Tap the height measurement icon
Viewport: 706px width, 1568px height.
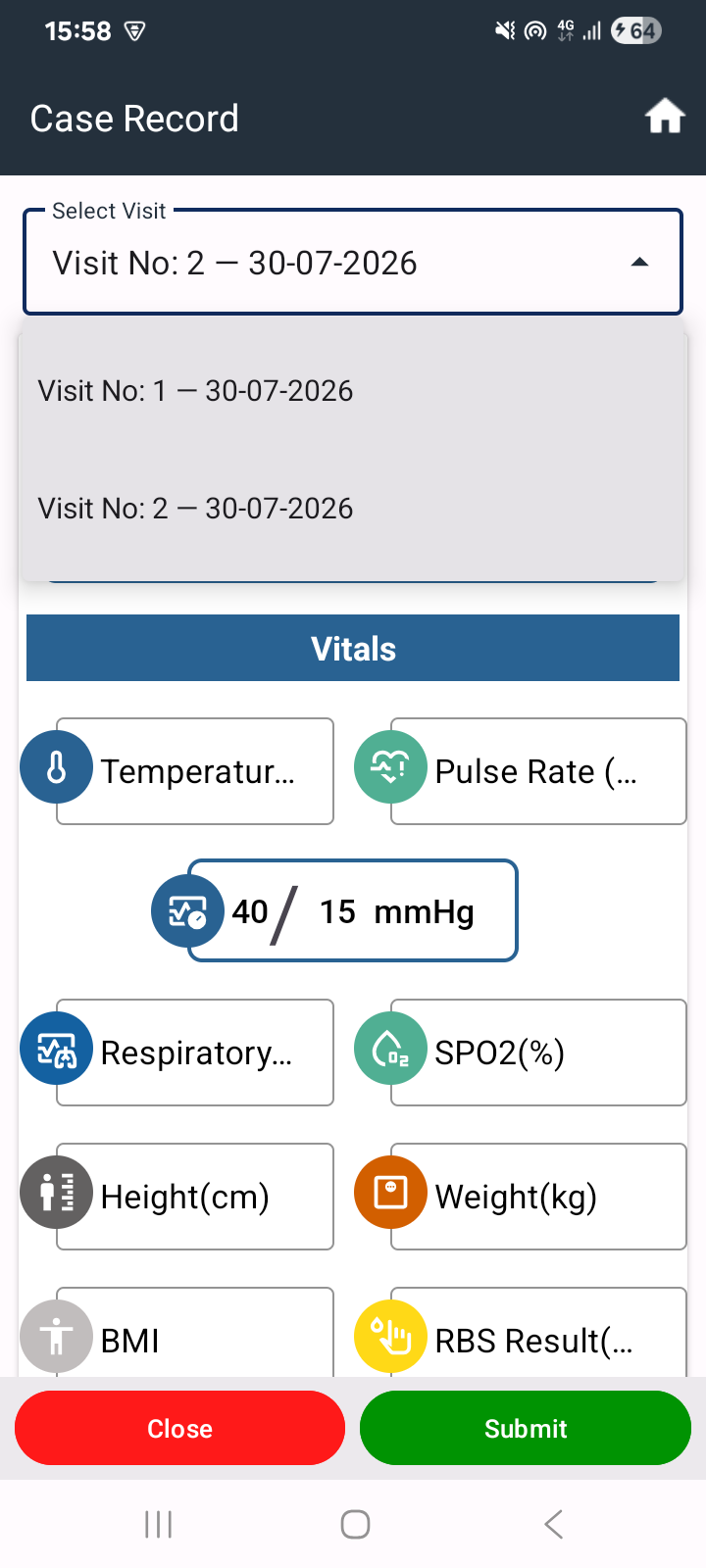pos(57,1193)
